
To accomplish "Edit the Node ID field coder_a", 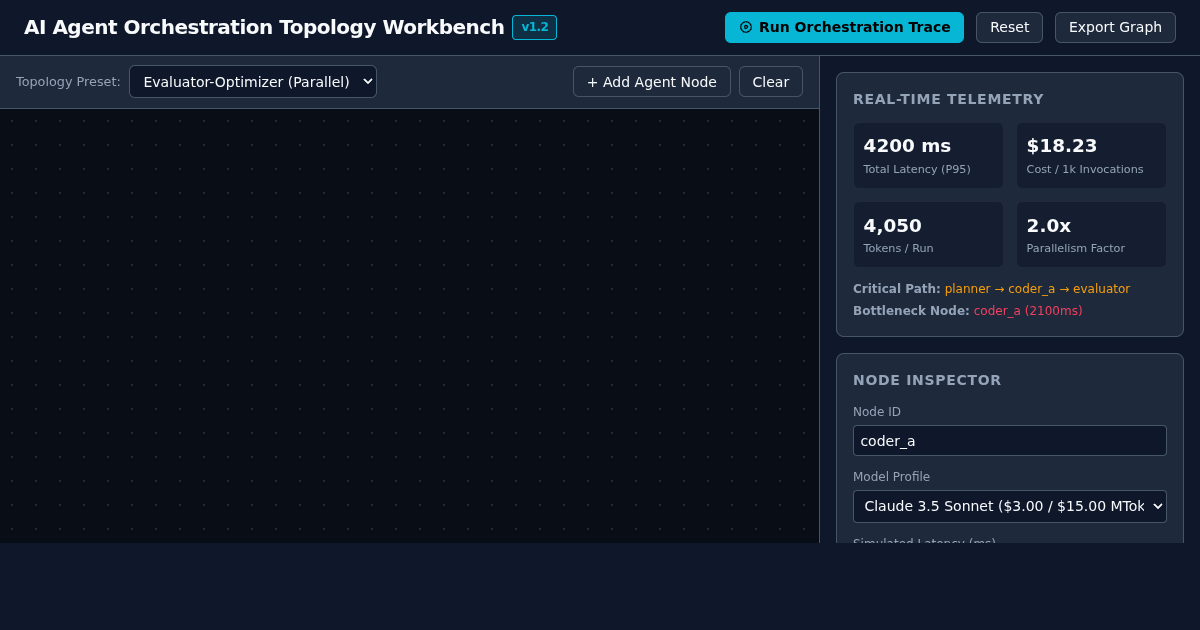I will point(1010,441).
